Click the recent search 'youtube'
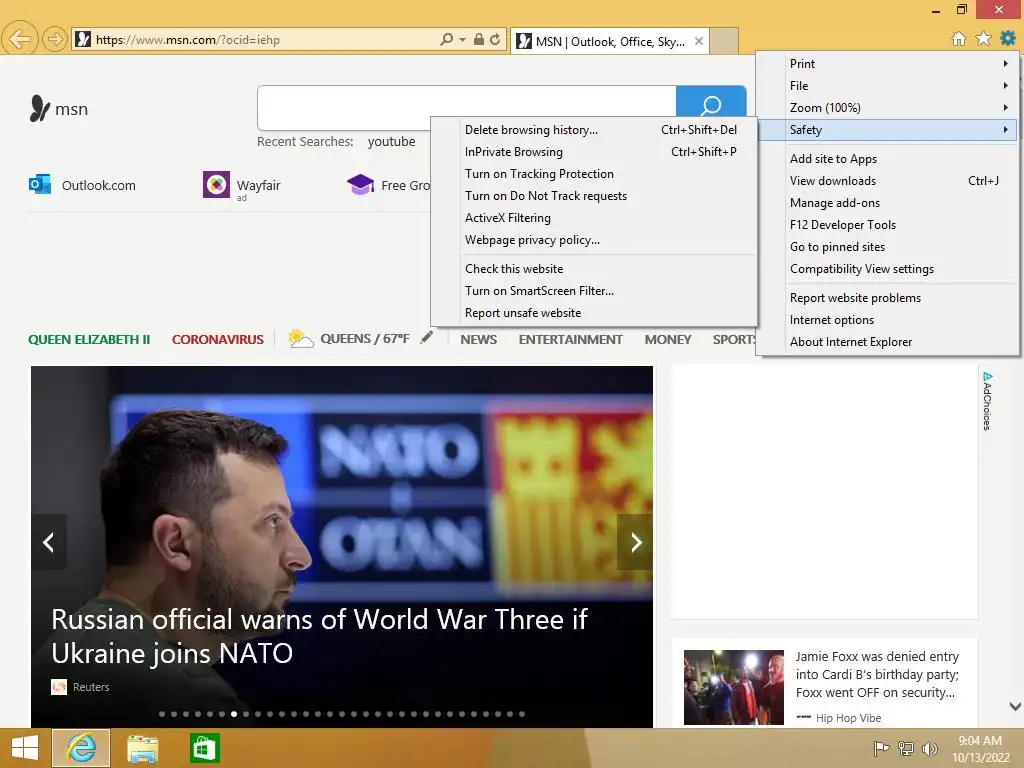 [391, 142]
